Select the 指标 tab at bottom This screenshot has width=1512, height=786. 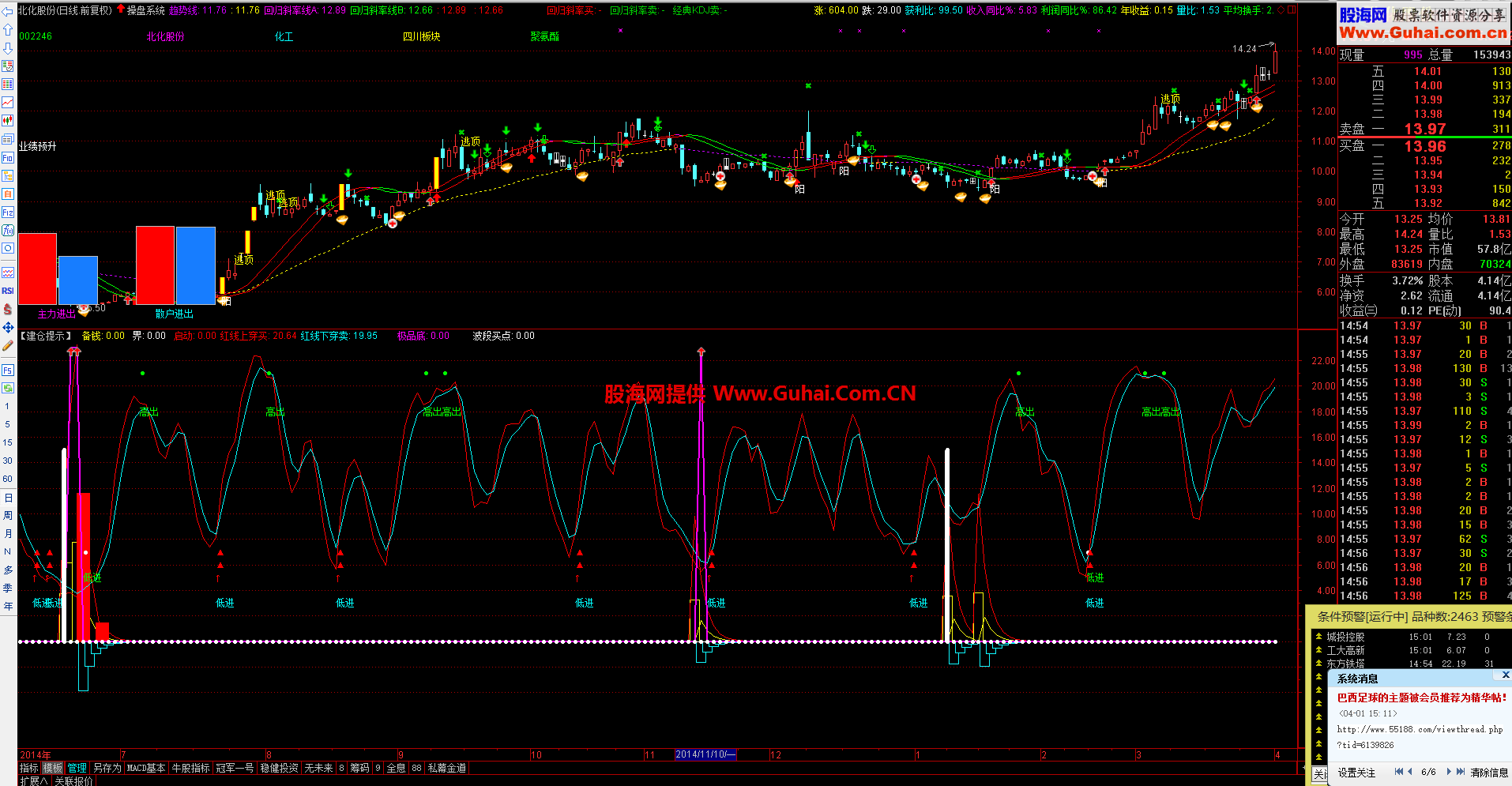(28, 768)
